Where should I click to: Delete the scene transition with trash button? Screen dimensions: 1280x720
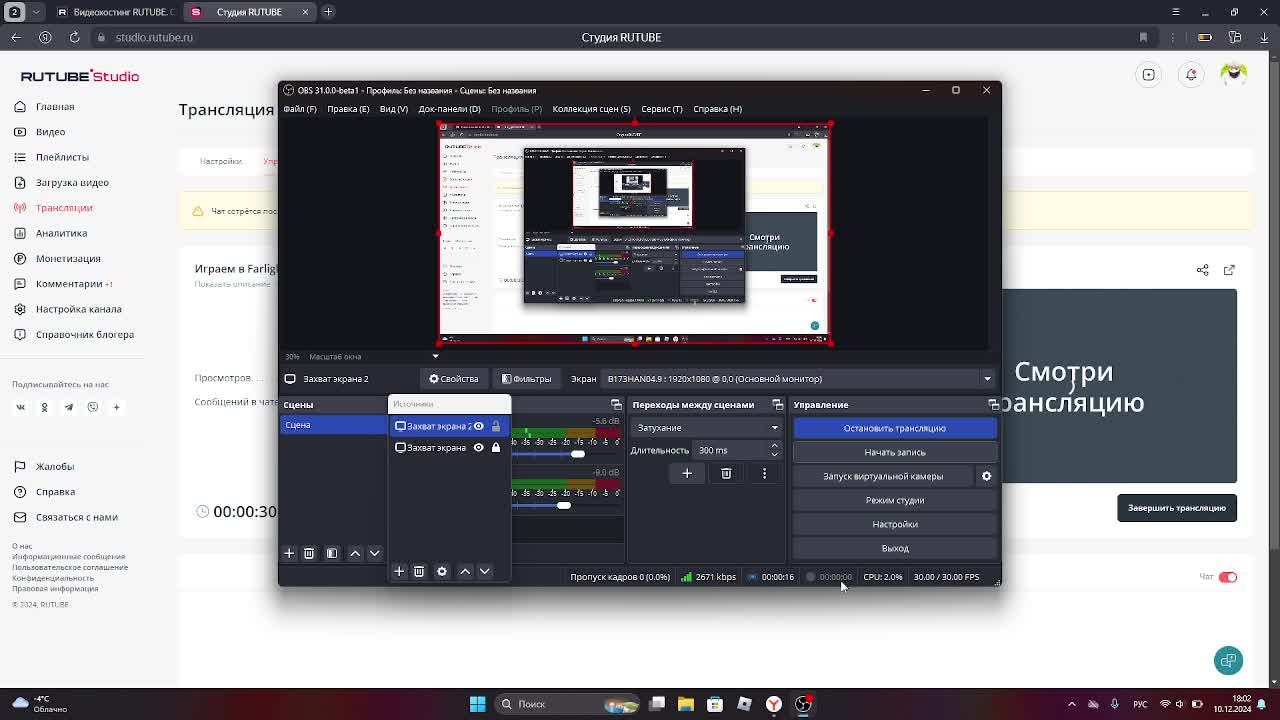726,473
